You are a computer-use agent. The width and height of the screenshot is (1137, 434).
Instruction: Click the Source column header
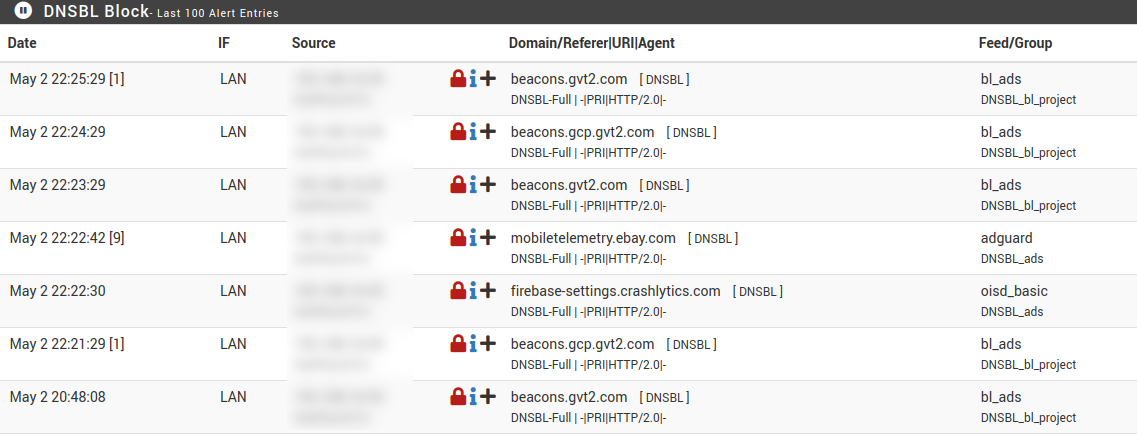tap(313, 43)
